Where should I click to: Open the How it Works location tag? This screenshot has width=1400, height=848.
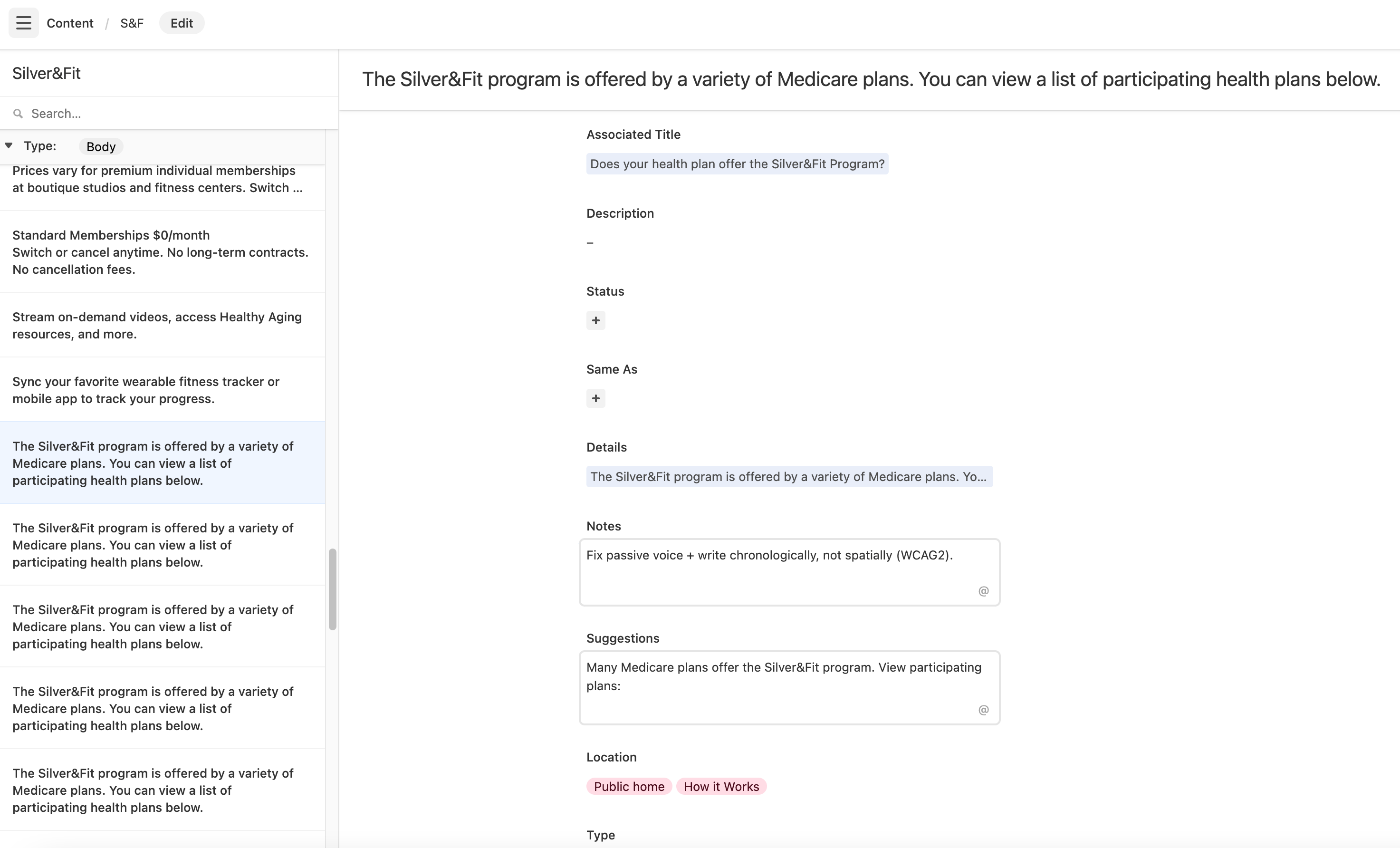[x=721, y=786]
